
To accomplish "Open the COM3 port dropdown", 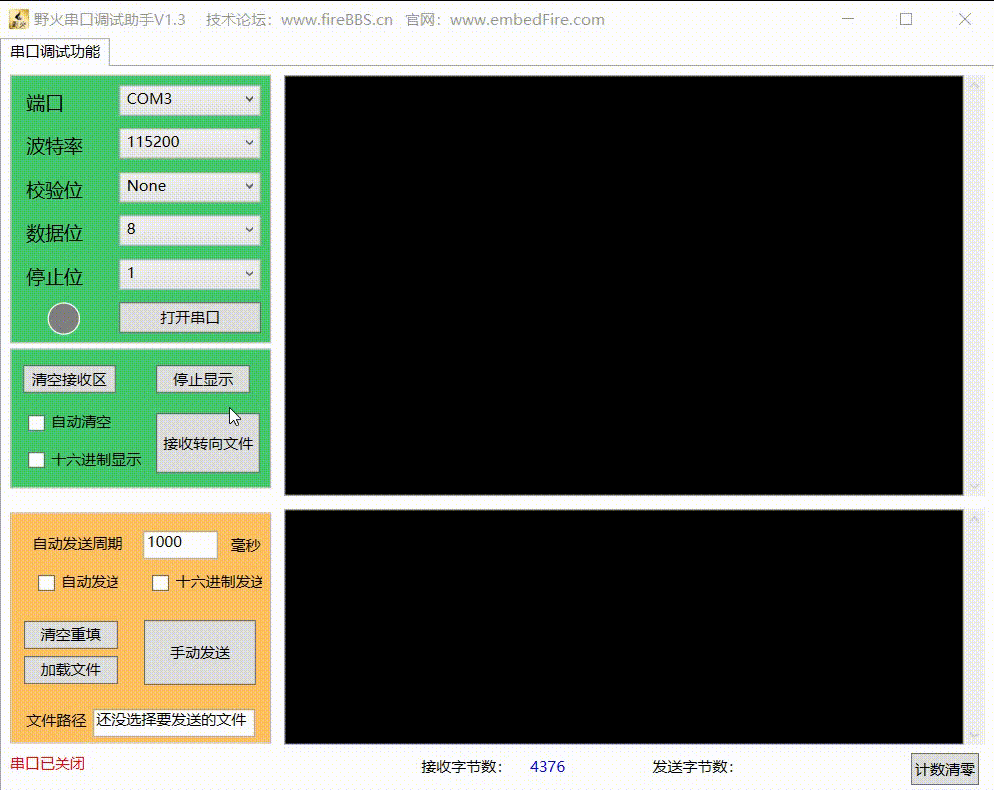I will 189,99.
